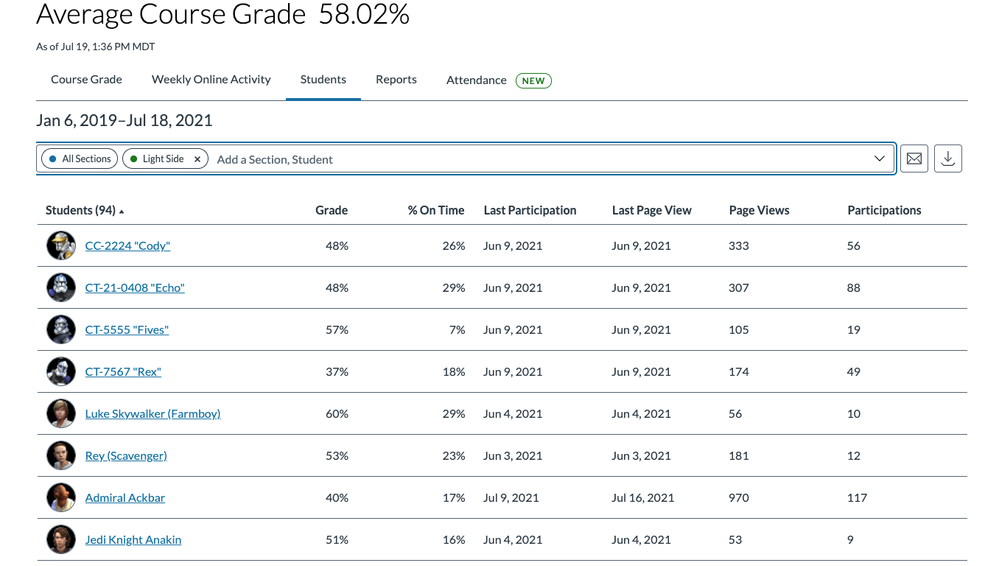This screenshot has width=999, height=566.
Task: Click the envelope message students icon
Action: point(913,159)
